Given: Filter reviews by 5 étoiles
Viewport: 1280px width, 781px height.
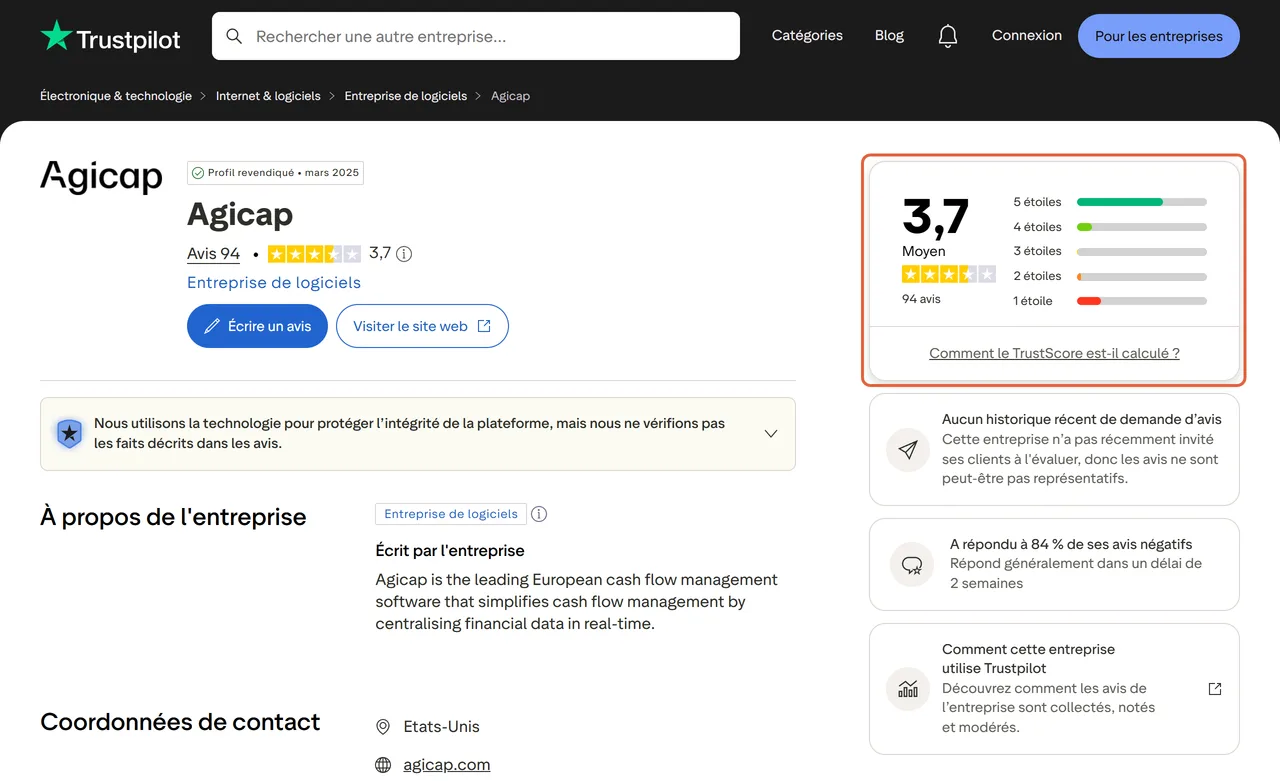Looking at the screenshot, I should [x=1110, y=202].
